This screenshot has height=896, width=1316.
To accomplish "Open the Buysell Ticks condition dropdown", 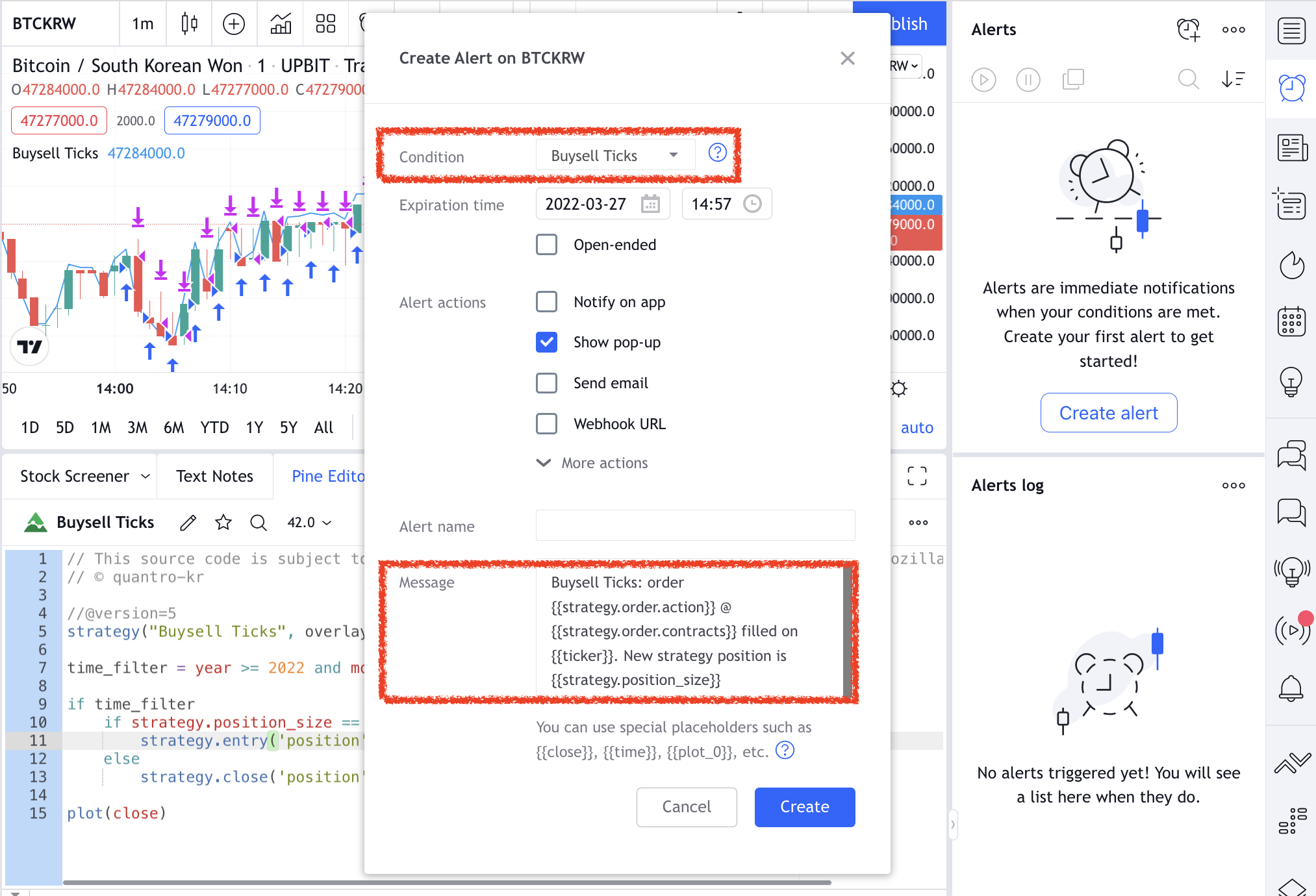I will (614, 156).
